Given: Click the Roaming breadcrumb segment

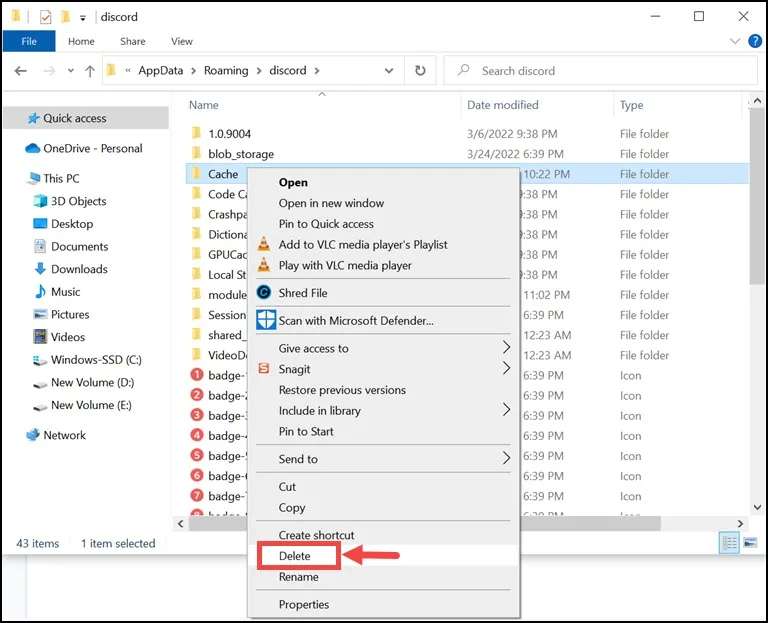Looking at the screenshot, I should click(x=226, y=71).
